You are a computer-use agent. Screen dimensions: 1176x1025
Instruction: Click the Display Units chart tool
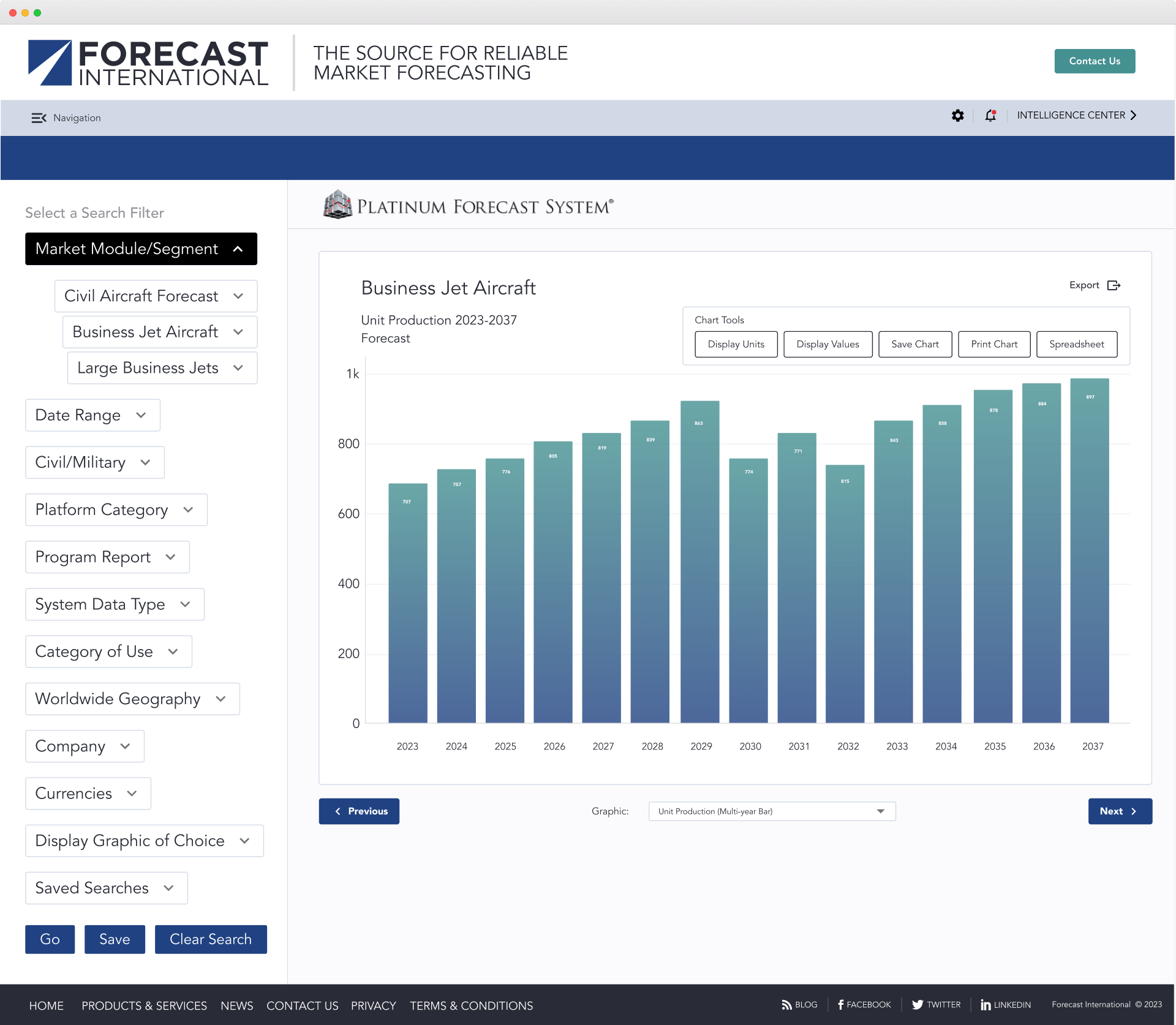736,344
